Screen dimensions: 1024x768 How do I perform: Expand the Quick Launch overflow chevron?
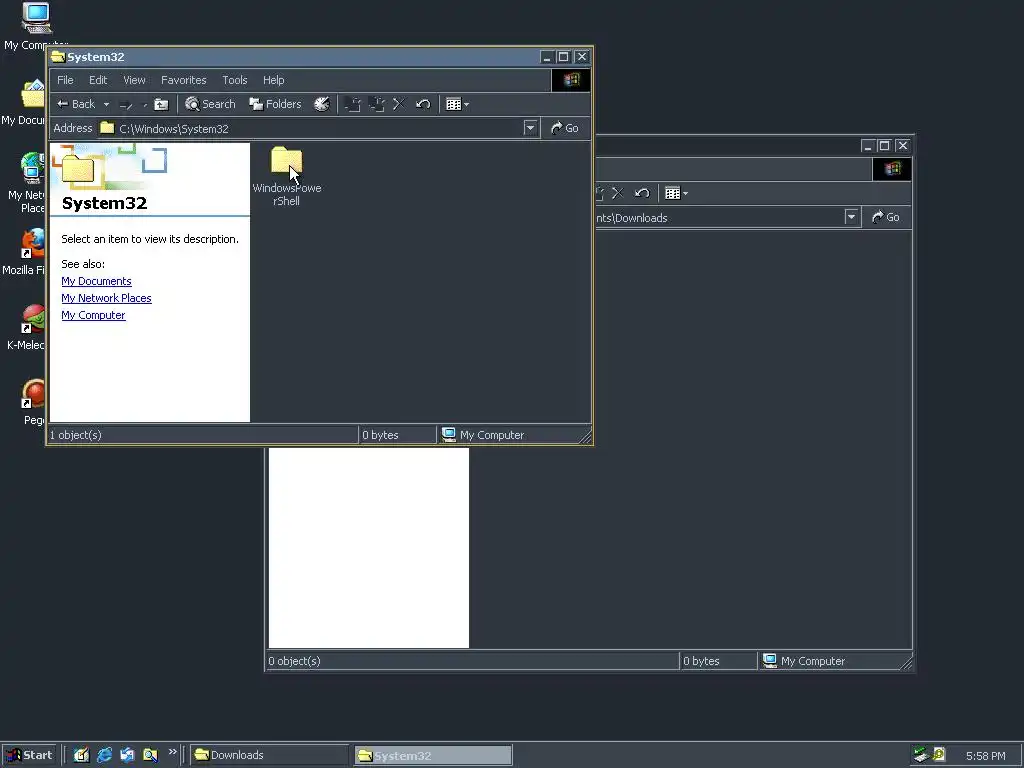172,752
